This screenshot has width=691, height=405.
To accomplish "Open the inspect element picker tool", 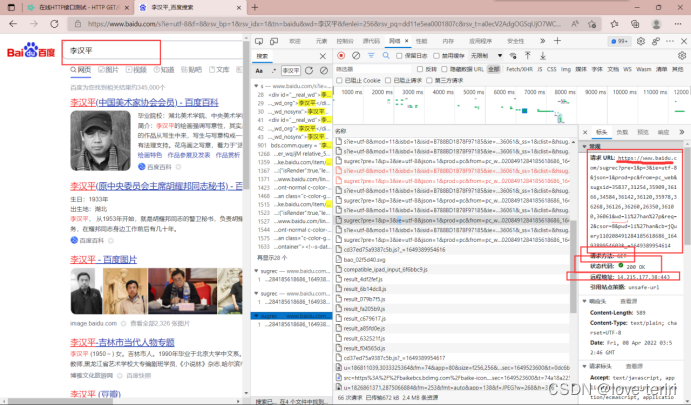I will pyautogui.click(x=259, y=41).
